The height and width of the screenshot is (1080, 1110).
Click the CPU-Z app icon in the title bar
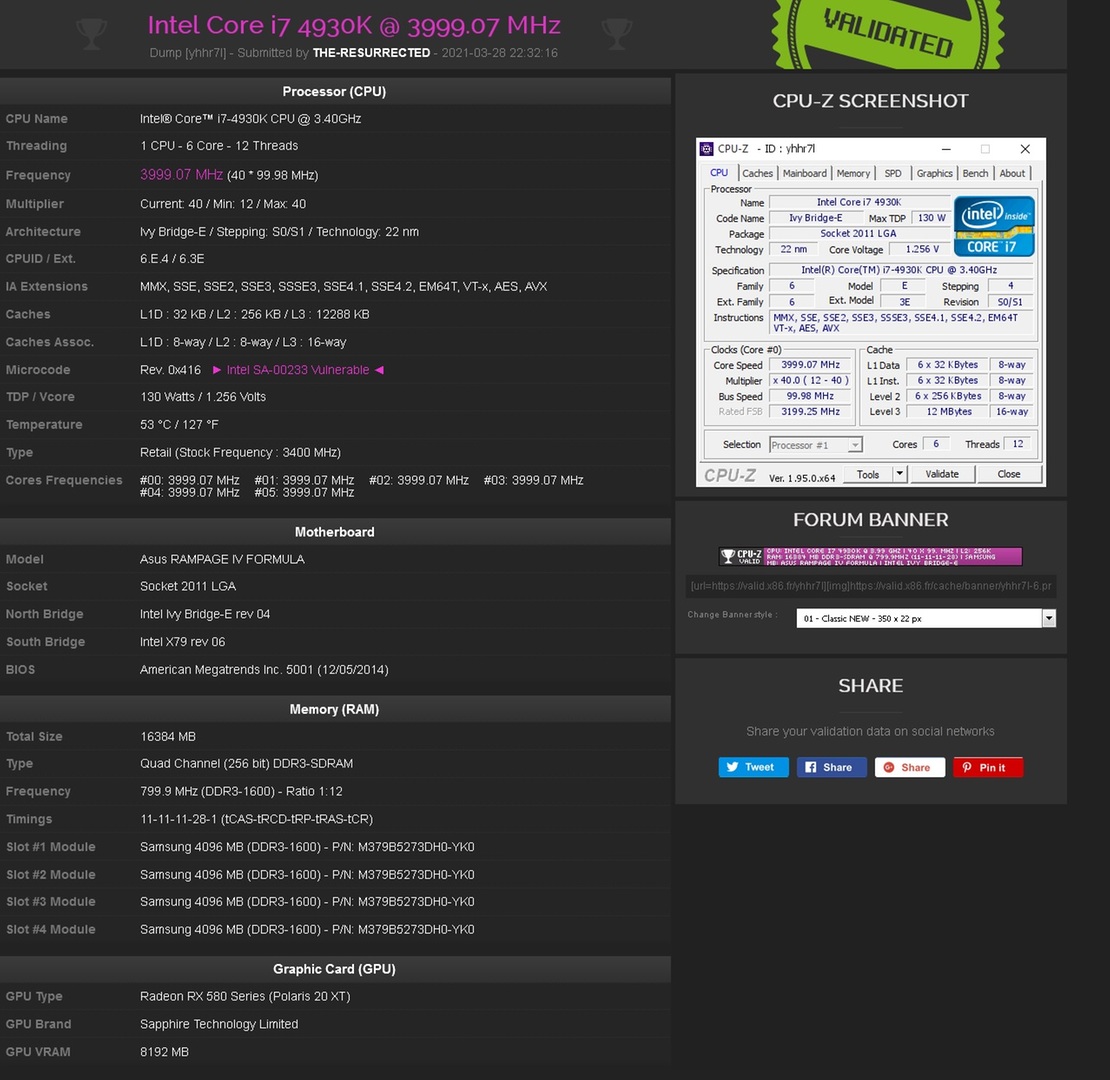click(706, 149)
